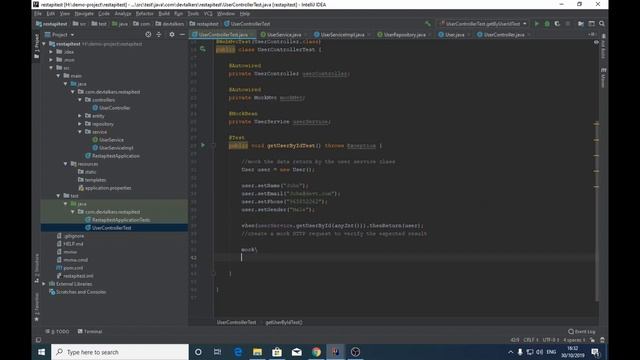Run the selected test configuration
Viewport: 640px width, 360px height.
click(x=537, y=24)
